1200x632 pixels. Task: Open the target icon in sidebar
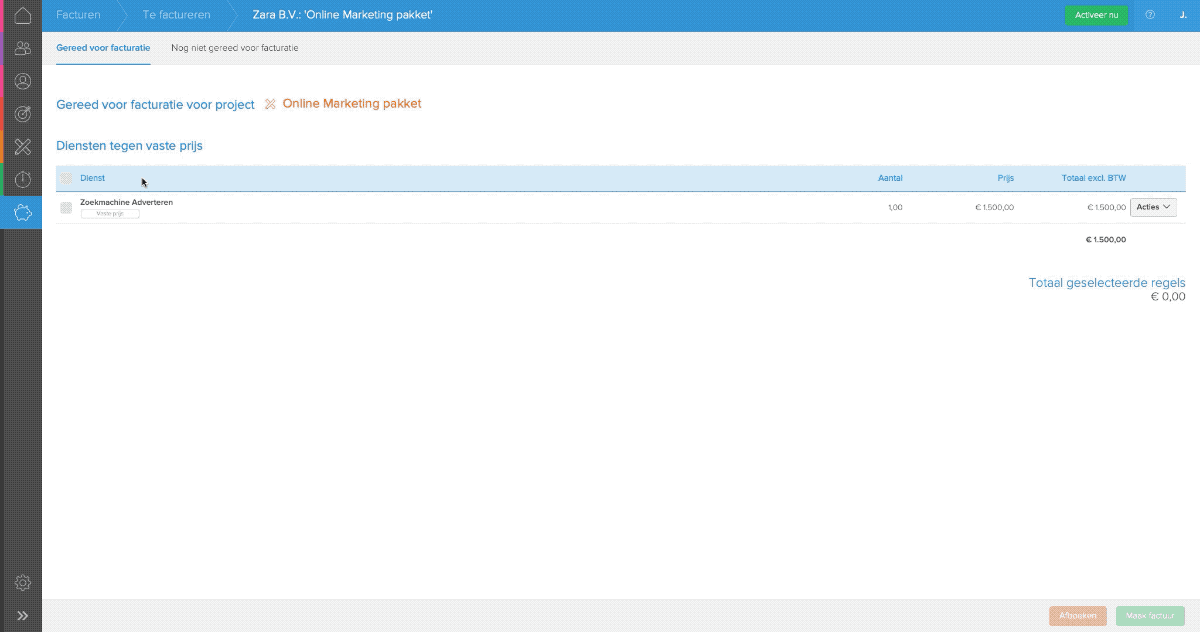22,114
